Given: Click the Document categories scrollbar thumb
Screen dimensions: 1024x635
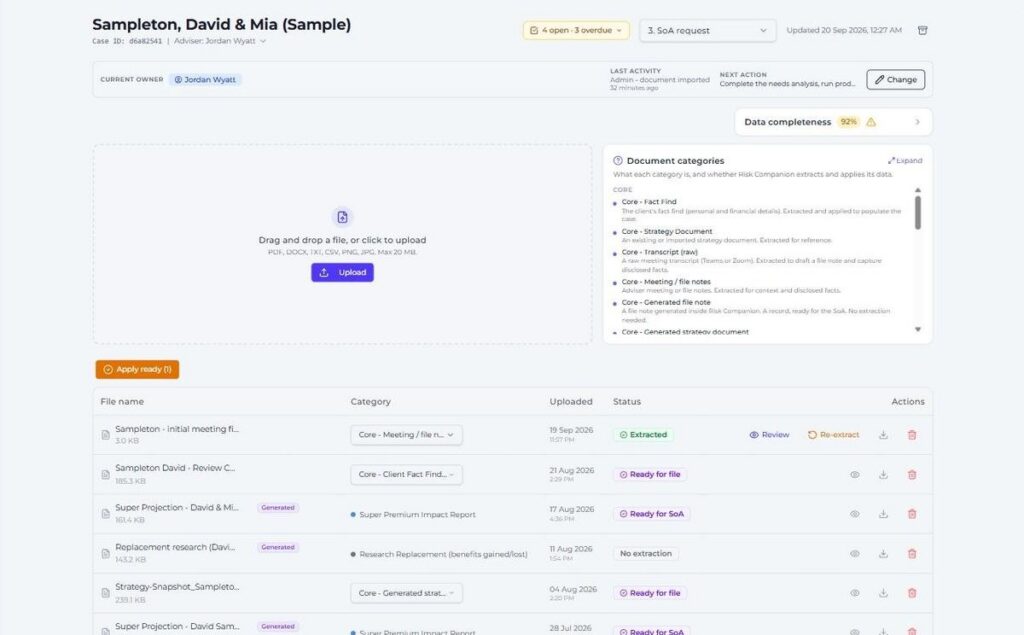Looking at the screenshot, I should point(918,212).
